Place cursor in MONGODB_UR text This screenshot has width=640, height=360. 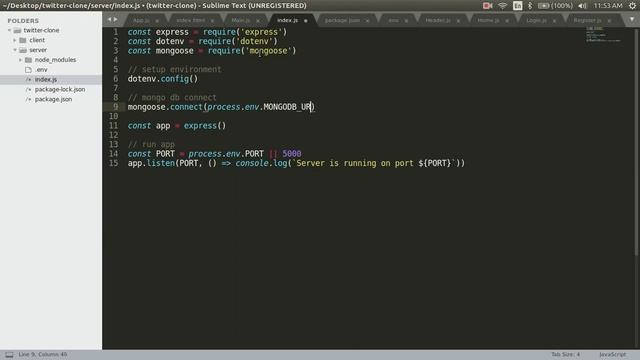(287, 107)
